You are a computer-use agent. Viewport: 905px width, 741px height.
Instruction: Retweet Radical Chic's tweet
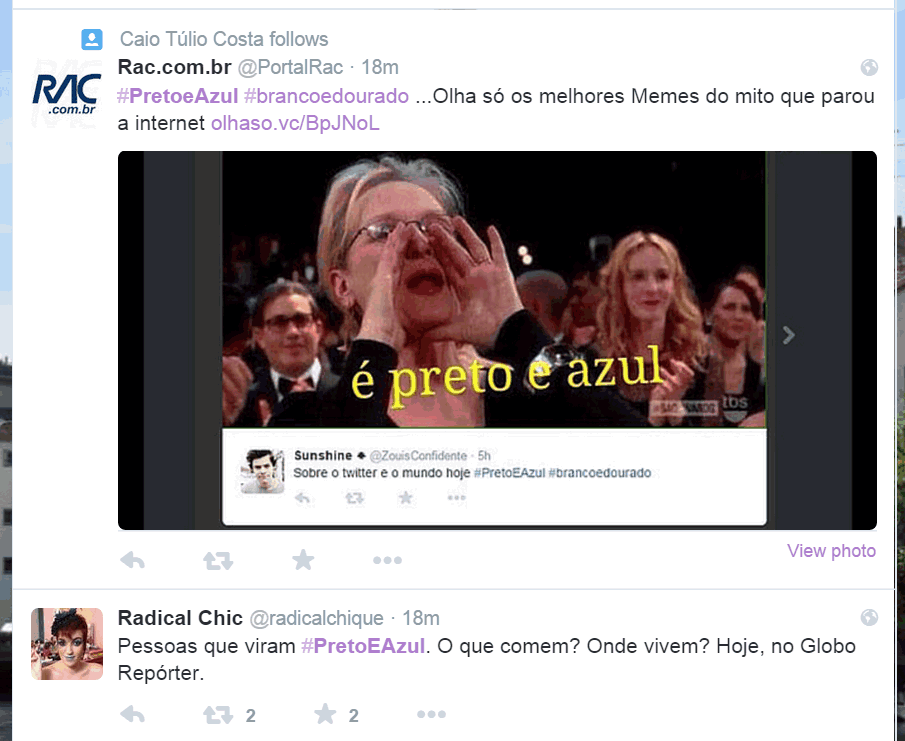[218, 715]
